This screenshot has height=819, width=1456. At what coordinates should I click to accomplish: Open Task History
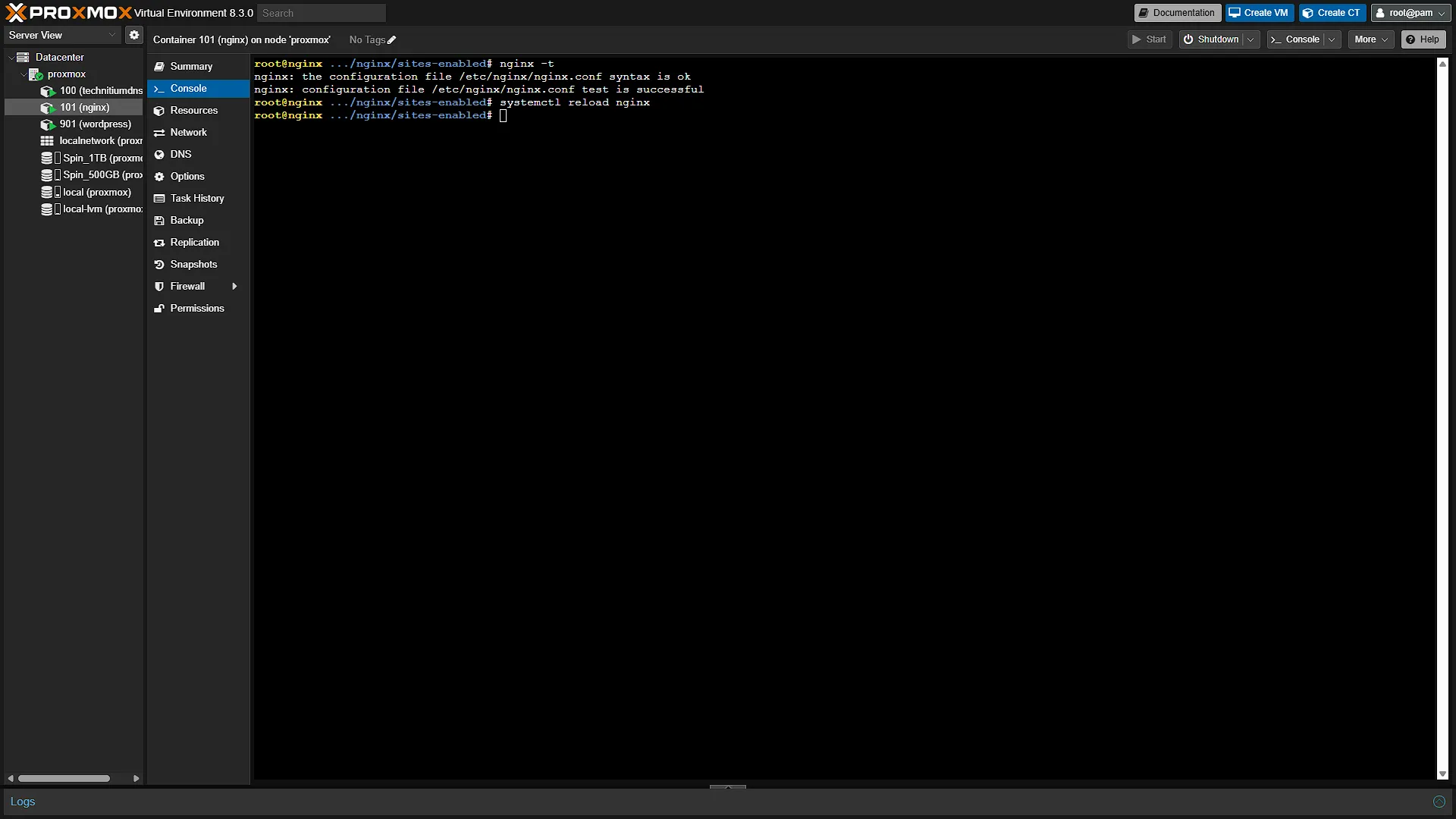(x=198, y=199)
